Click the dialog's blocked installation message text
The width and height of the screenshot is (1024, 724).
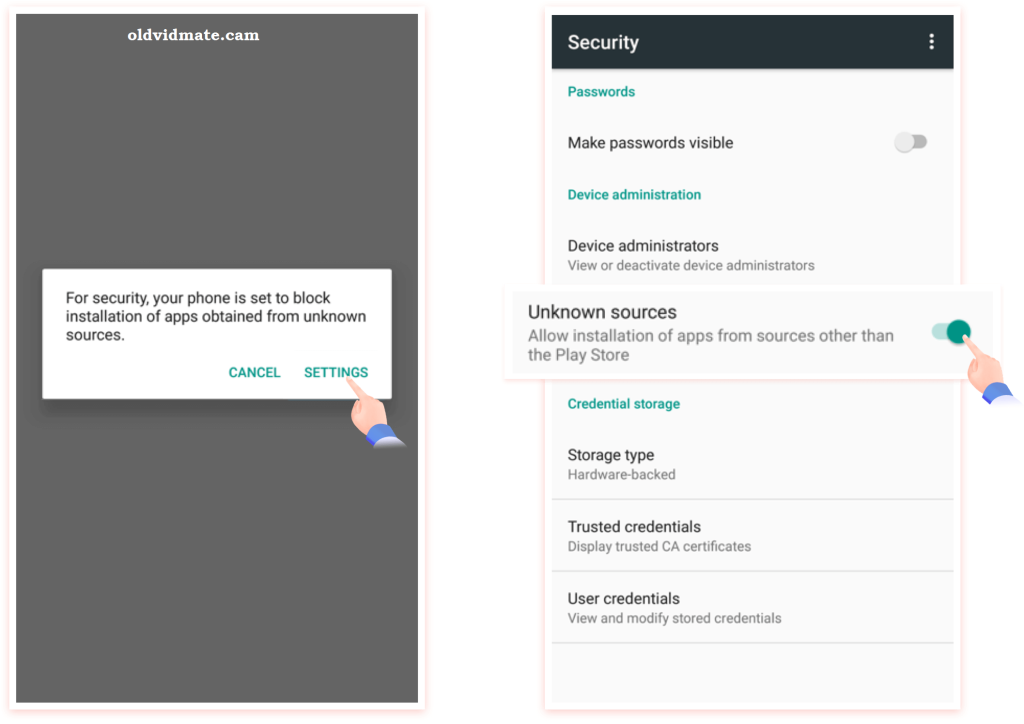216,316
